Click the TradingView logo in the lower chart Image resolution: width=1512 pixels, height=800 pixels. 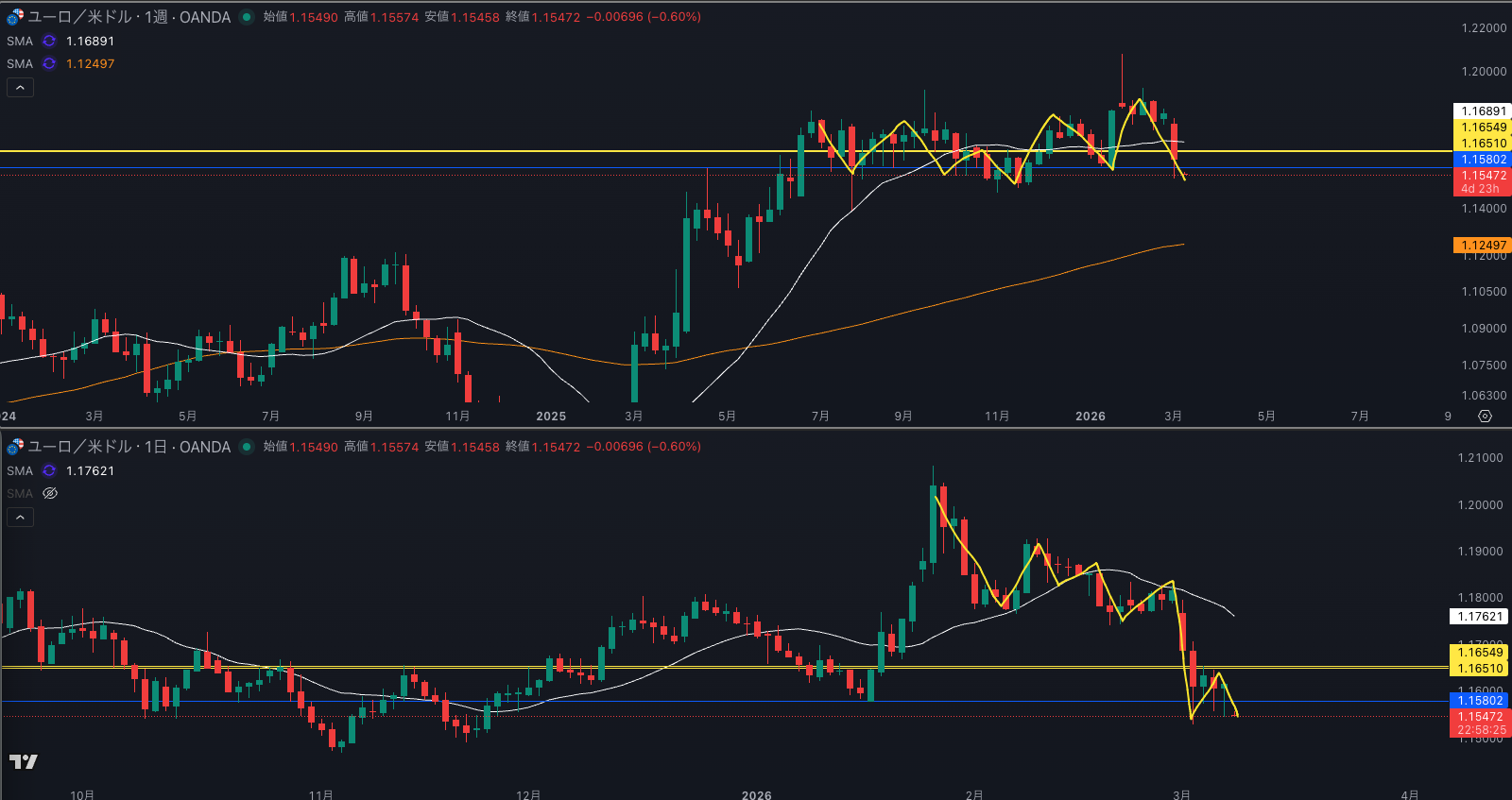24,761
